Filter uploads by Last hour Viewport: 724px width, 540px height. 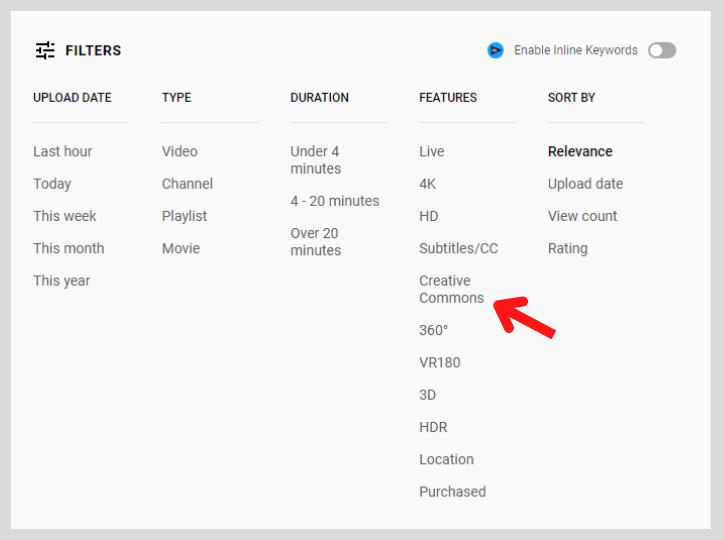pyautogui.click(x=62, y=151)
